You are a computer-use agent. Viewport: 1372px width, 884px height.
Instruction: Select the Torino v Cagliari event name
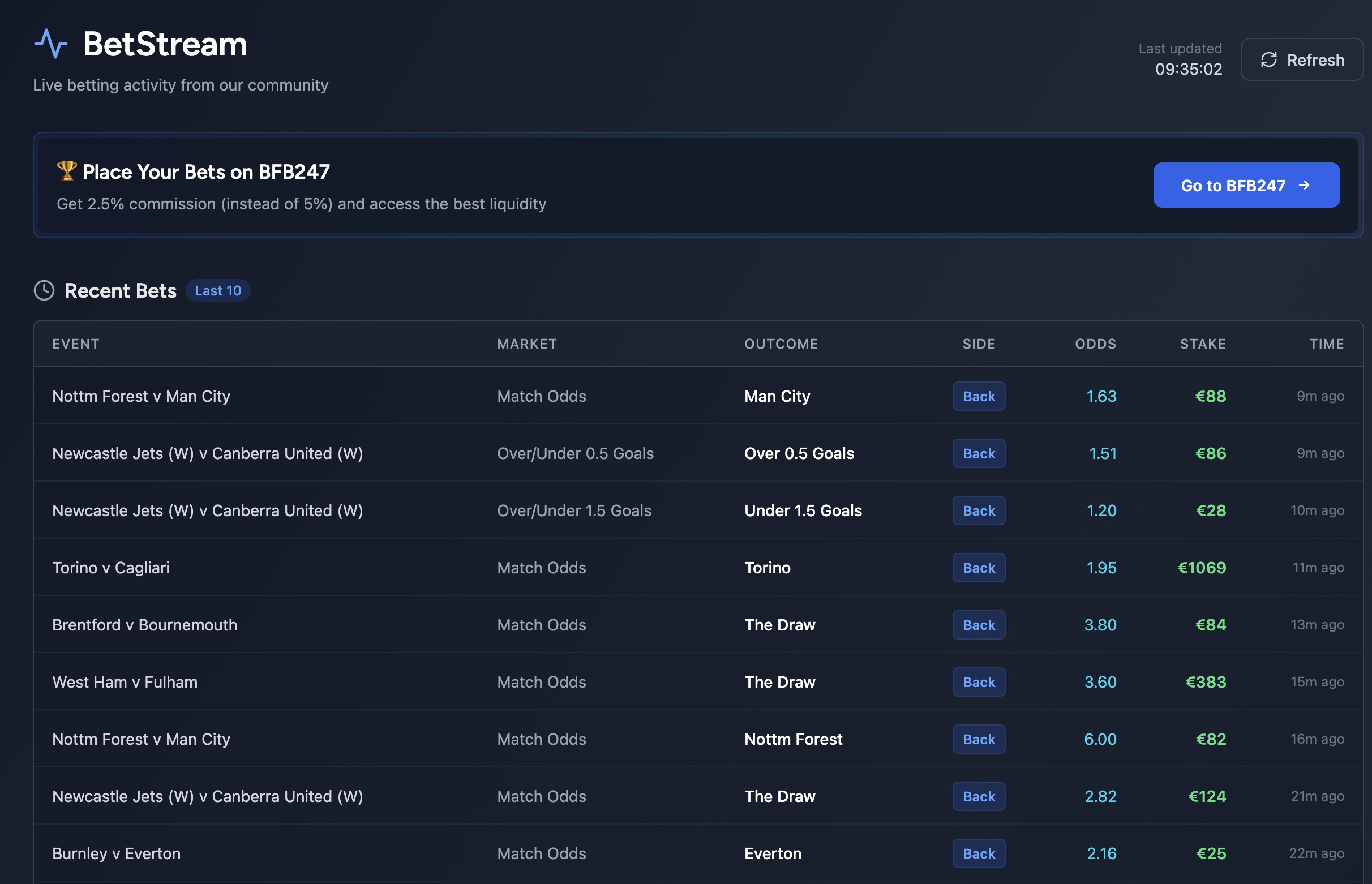pyautogui.click(x=111, y=567)
